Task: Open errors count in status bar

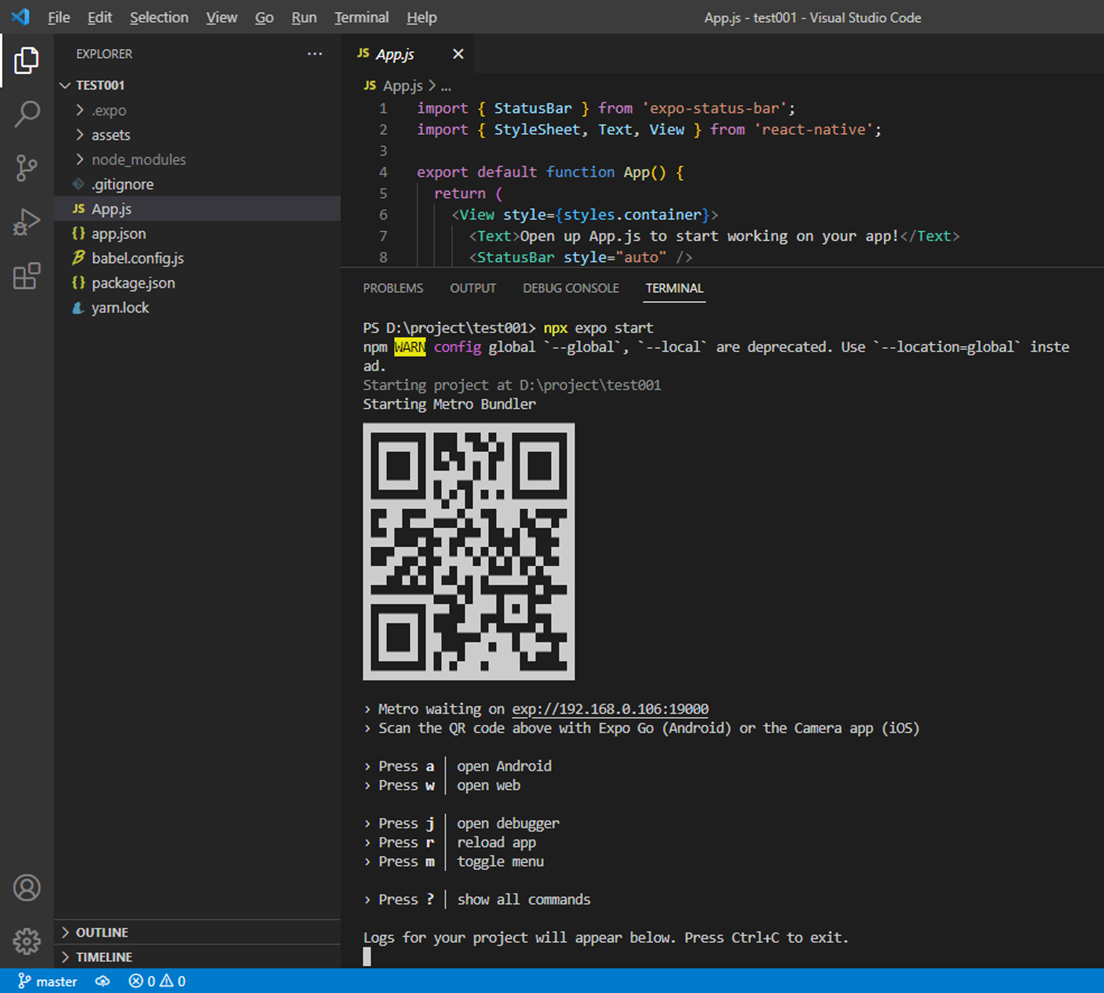Action: pyautogui.click(x=142, y=981)
